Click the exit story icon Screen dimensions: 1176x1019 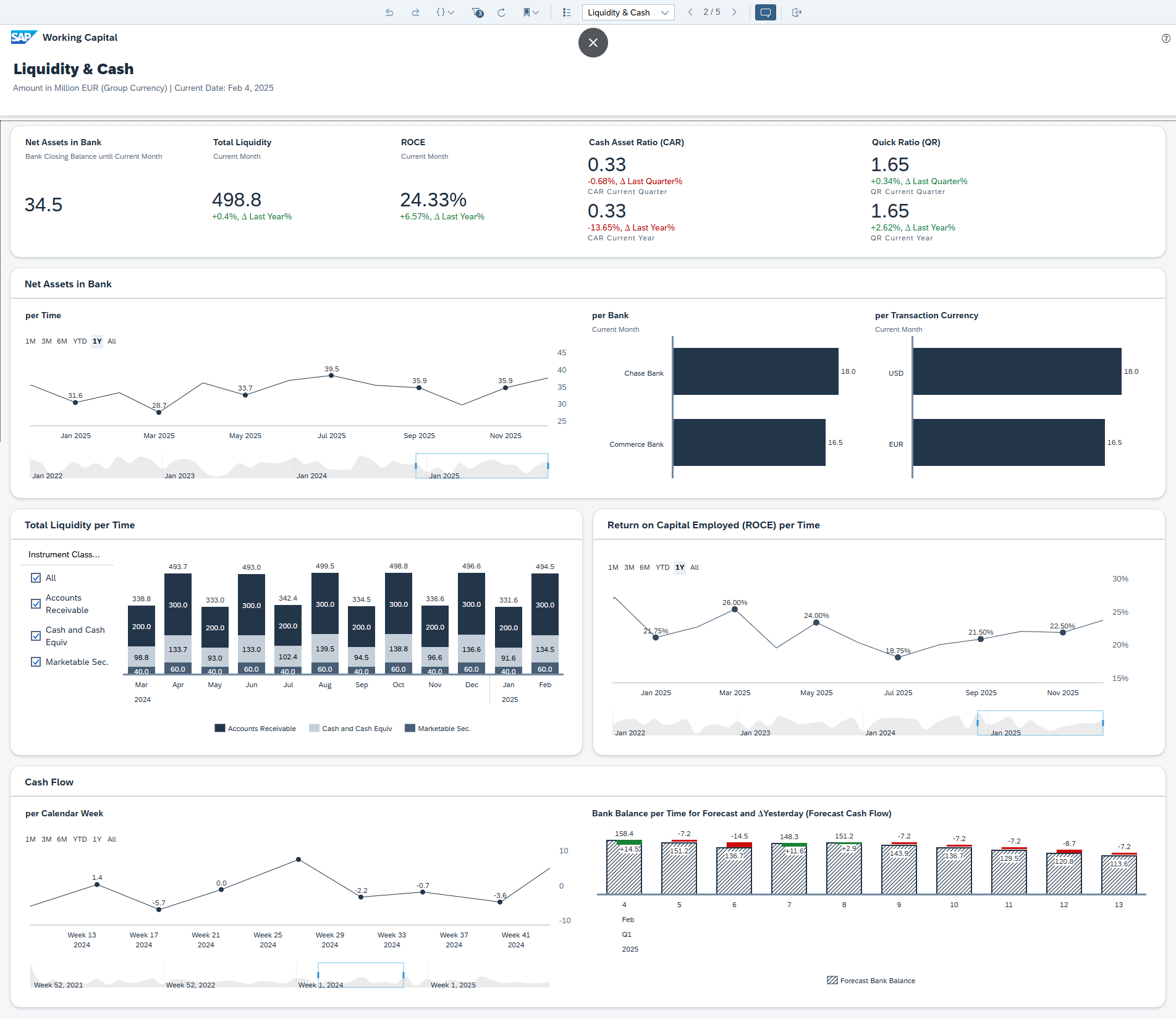pyautogui.click(x=797, y=12)
